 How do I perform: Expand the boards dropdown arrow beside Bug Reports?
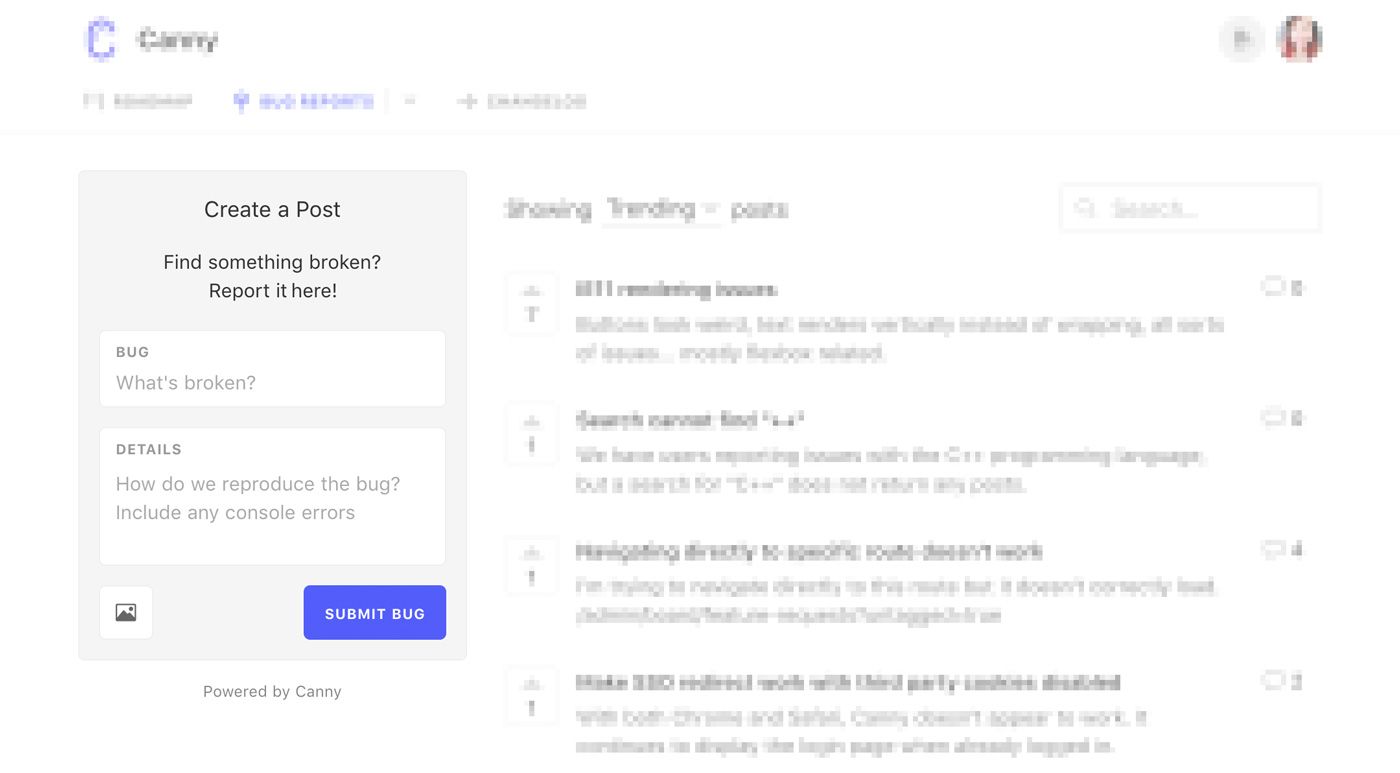[x=410, y=101]
